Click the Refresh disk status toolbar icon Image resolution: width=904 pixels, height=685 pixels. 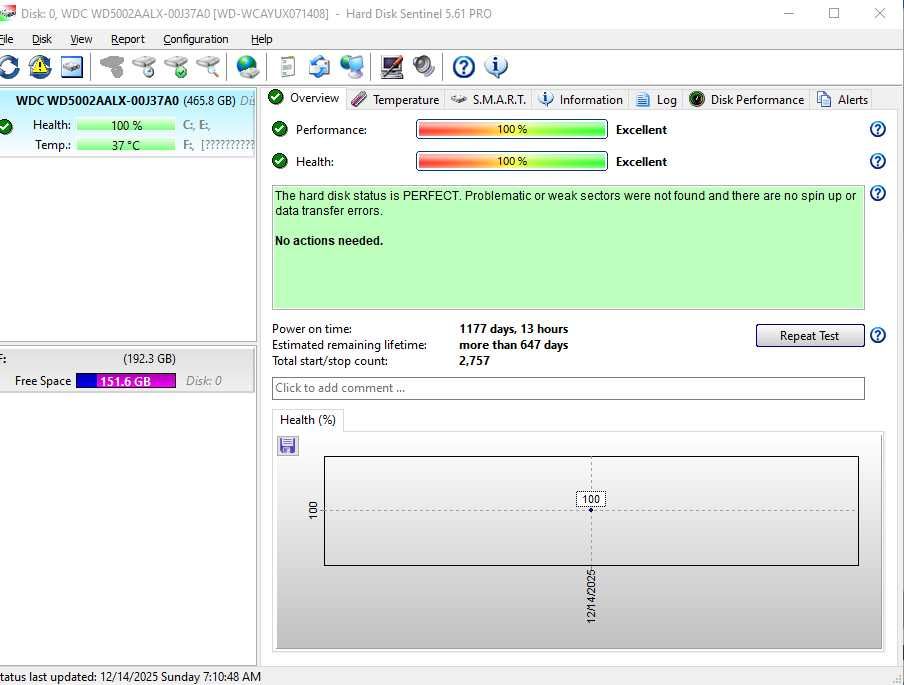pos(9,67)
